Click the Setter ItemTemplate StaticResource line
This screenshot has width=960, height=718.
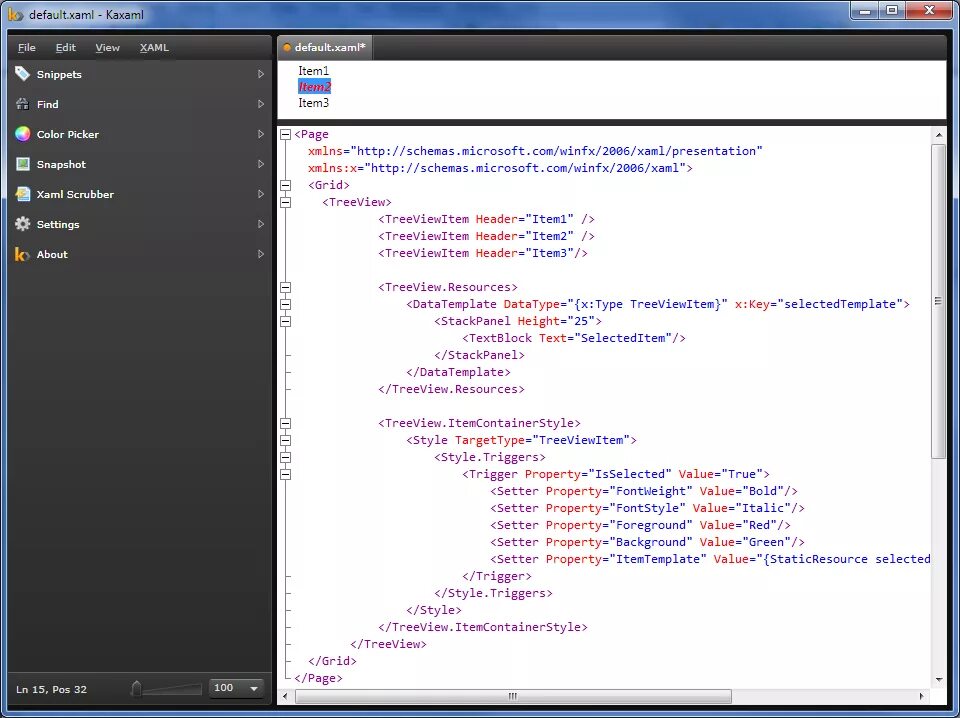click(x=710, y=559)
